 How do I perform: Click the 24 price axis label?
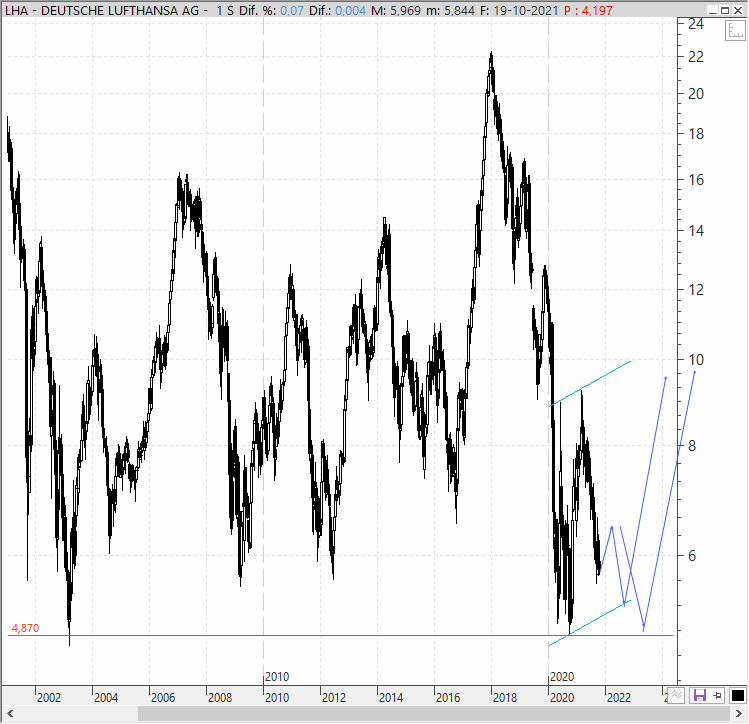(x=696, y=24)
